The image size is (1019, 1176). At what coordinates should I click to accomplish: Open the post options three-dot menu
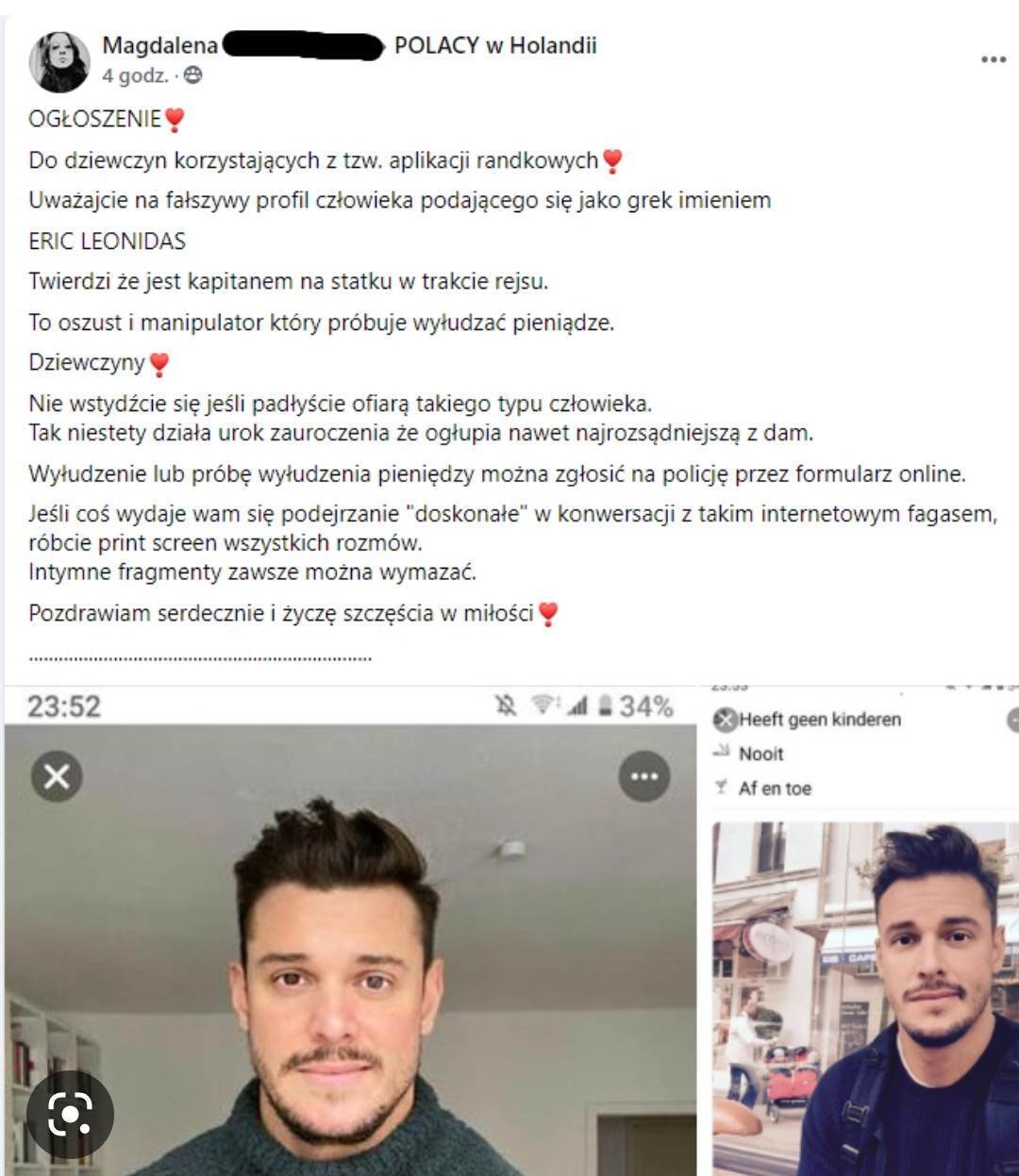(x=993, y=59)
